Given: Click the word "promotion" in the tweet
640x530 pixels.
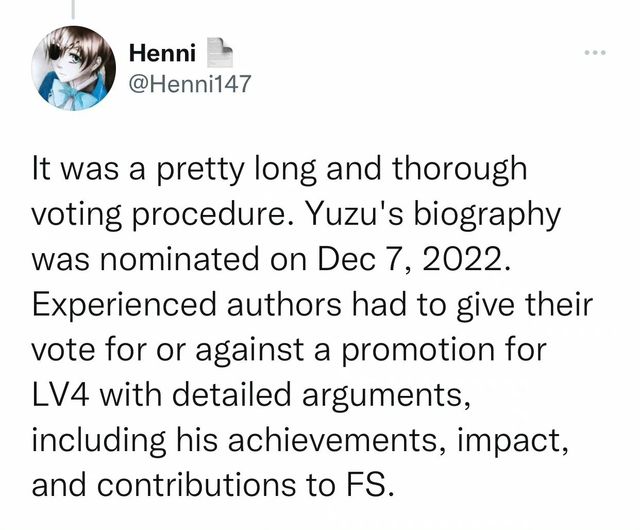Looking at the screenshot, I should [x=418, y=350].
